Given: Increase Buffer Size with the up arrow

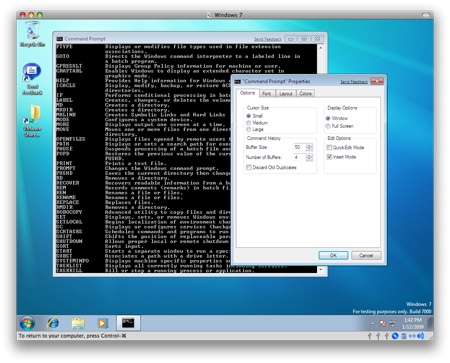Looking at the screenshot, I should pyautogui.click(x=309, y=145).
